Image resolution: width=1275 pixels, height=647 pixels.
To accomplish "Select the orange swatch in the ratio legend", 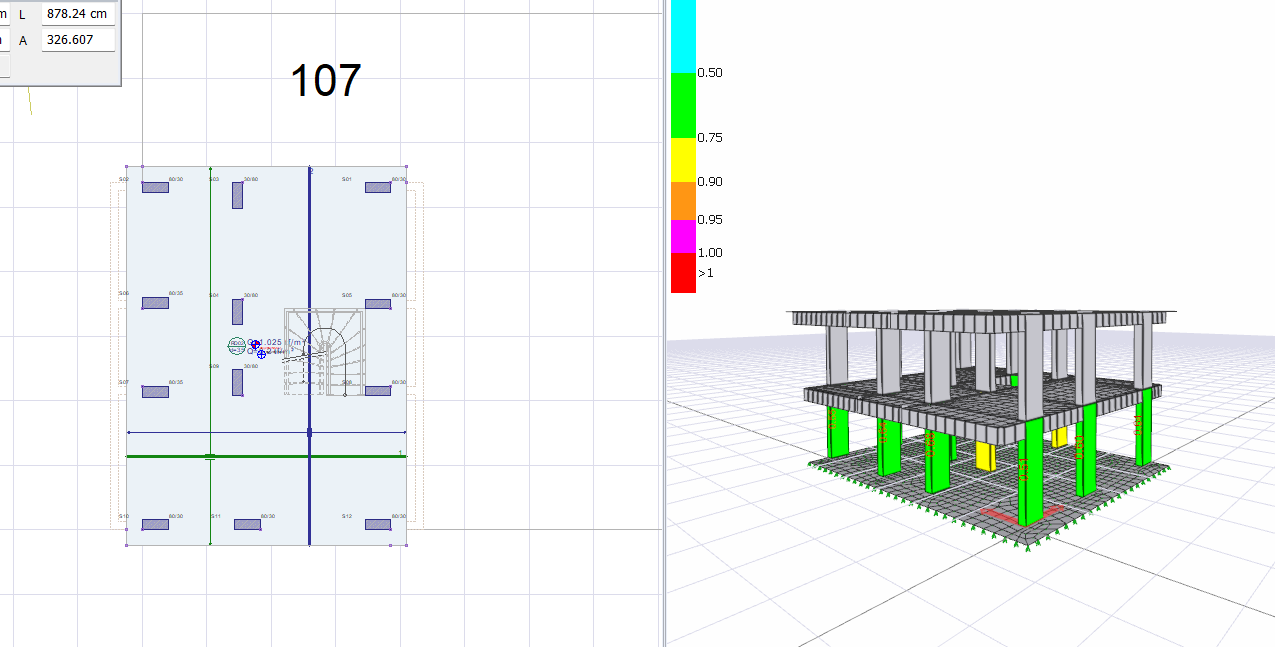I will 683,201.
